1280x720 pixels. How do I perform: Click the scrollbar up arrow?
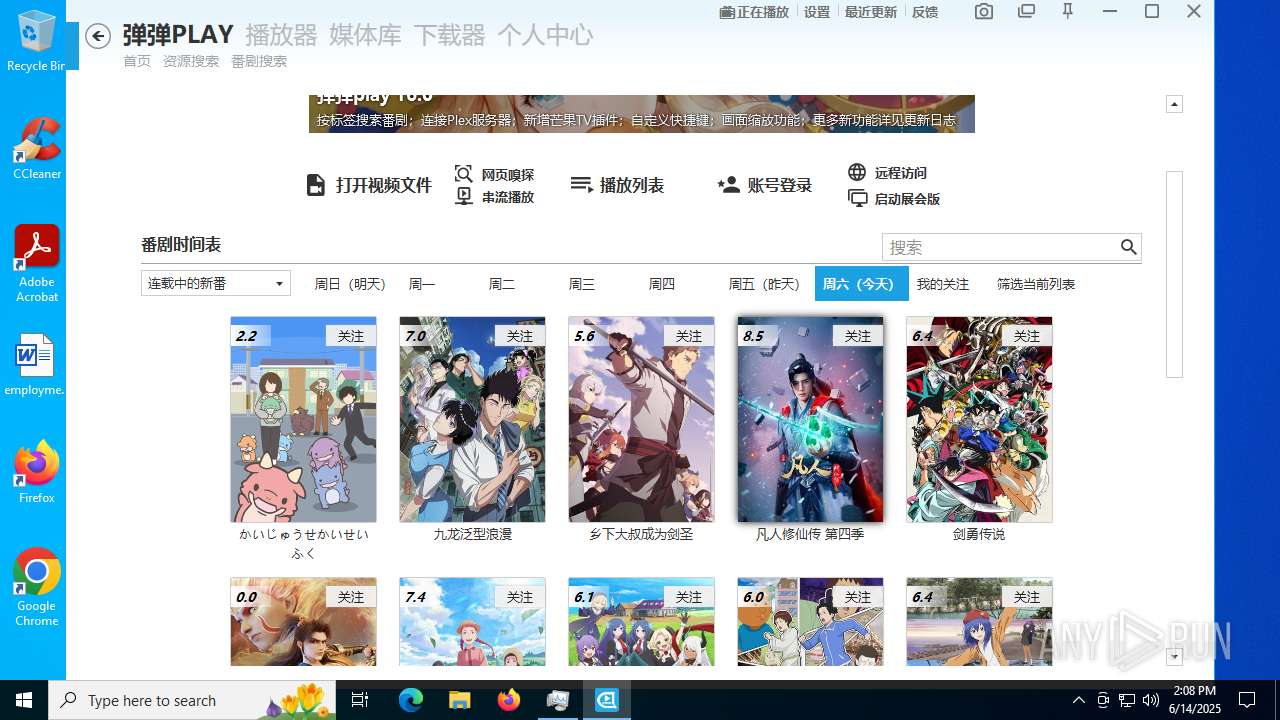pyautogui.click(x=1175, y=104)
